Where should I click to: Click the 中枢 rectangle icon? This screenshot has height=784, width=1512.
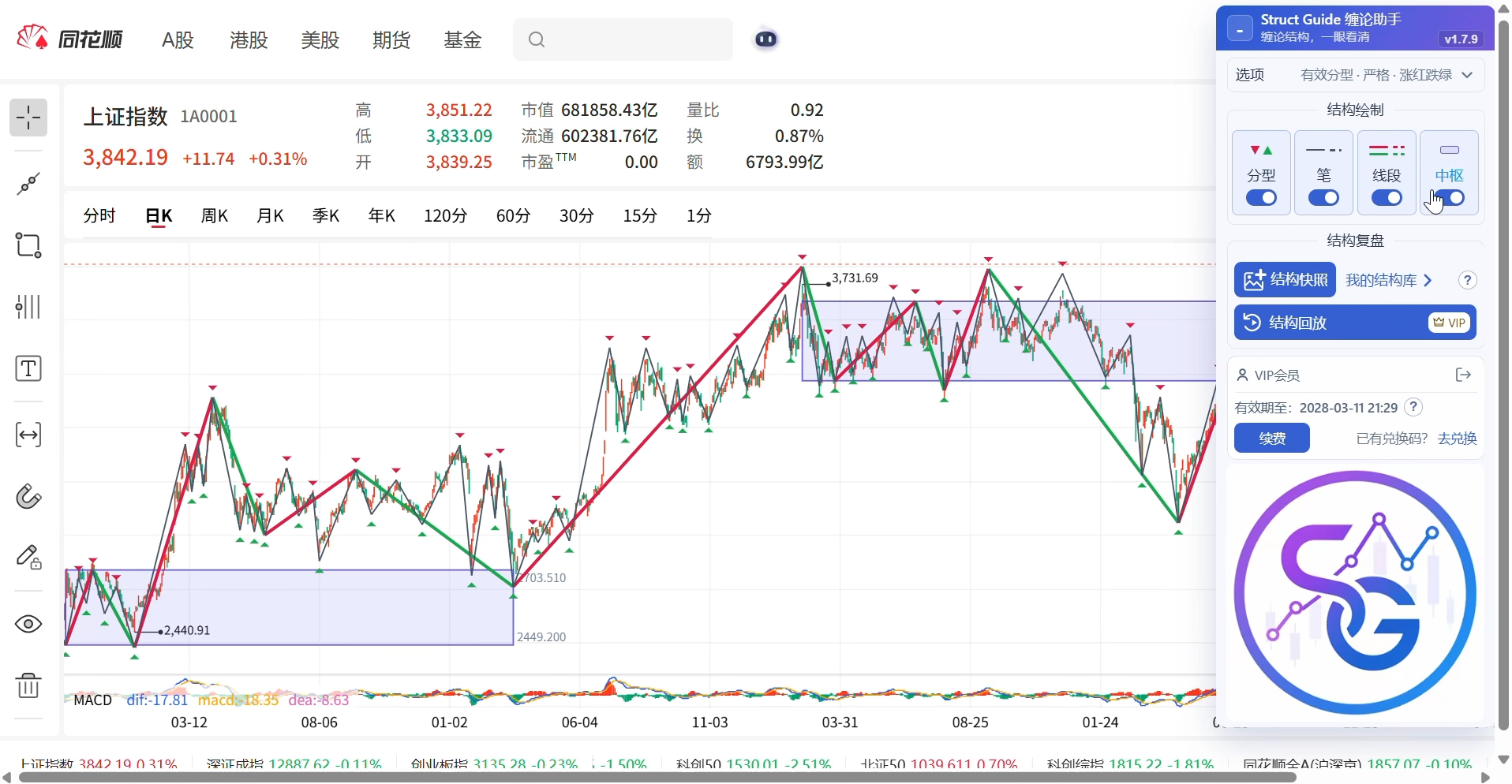coord(1449,150)
